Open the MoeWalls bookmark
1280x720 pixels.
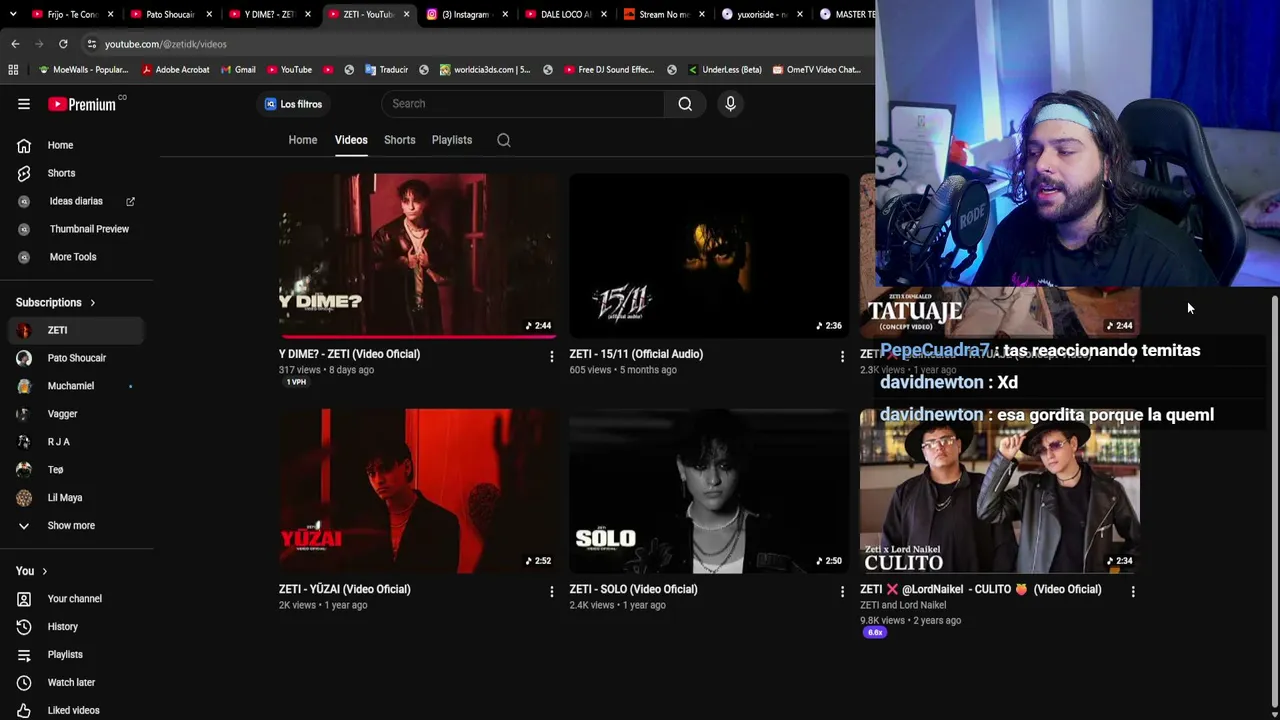click(x=82, y=70)
